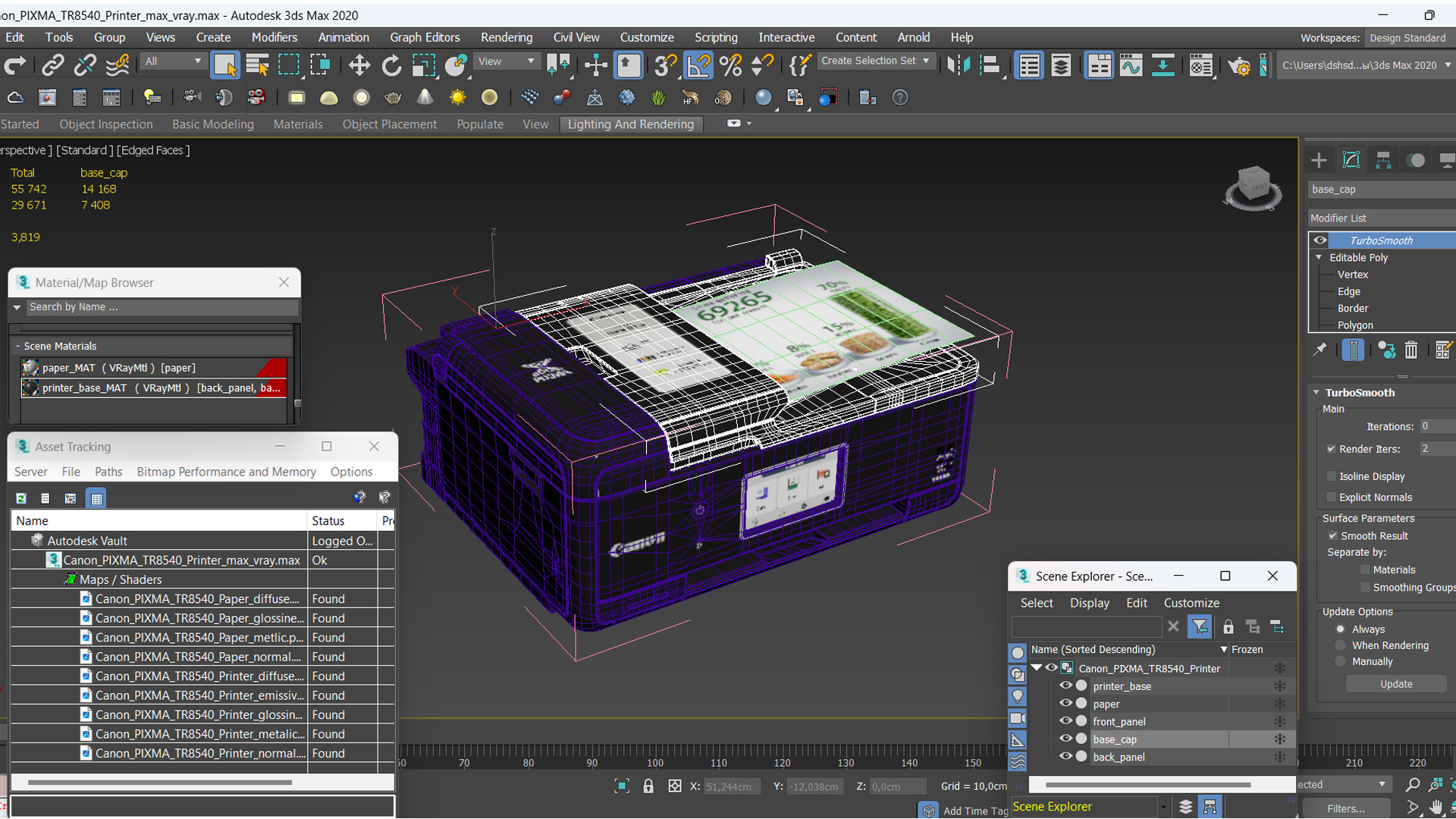Viewport: 1456px width, 819px height.
Task: Open Material Browser search options arrow
Action: [x=17, y=307]
